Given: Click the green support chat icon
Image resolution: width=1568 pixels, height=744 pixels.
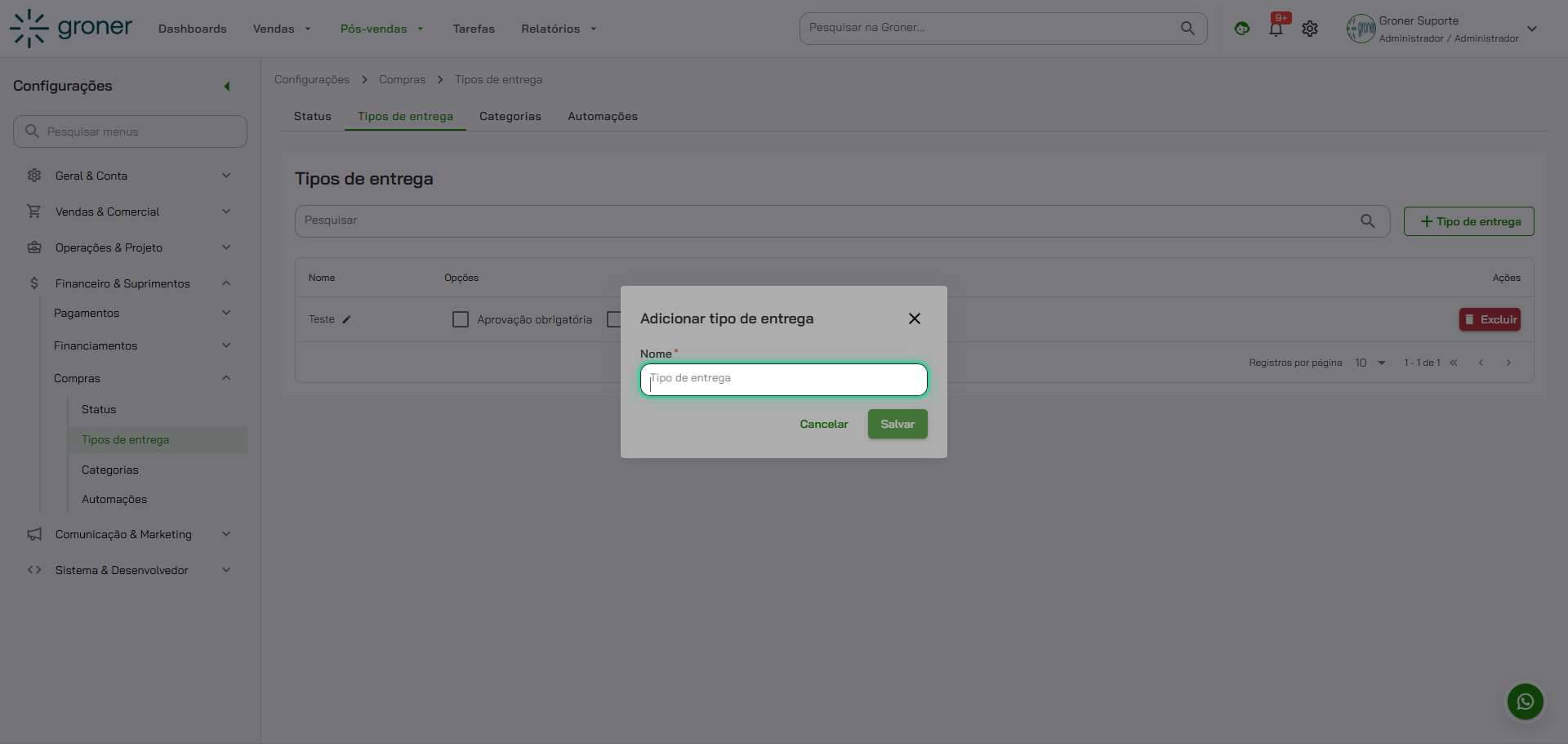Looking at the screenshot, I should click(x=1241, y=29).
